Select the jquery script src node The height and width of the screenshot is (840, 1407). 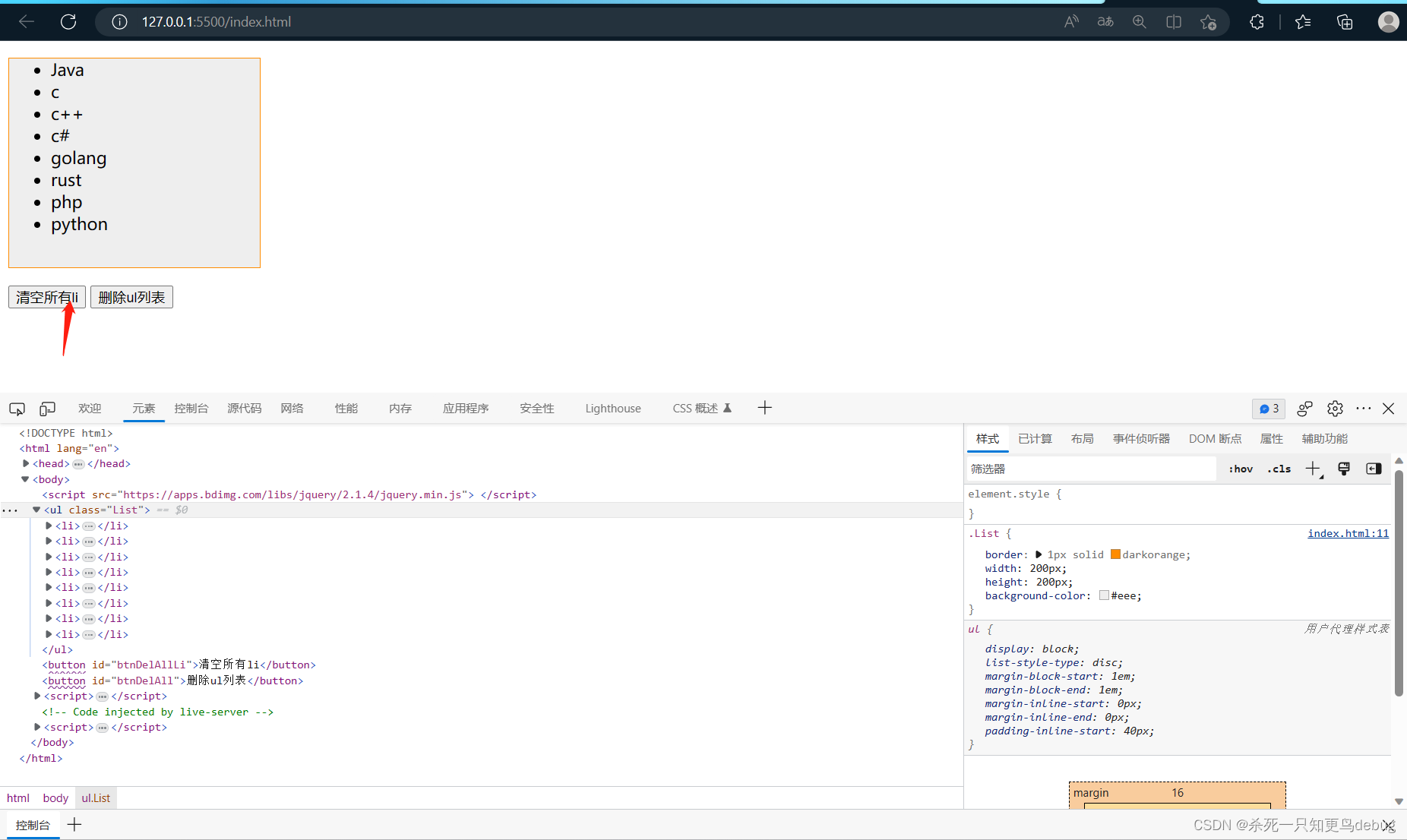tap(289, 494)
